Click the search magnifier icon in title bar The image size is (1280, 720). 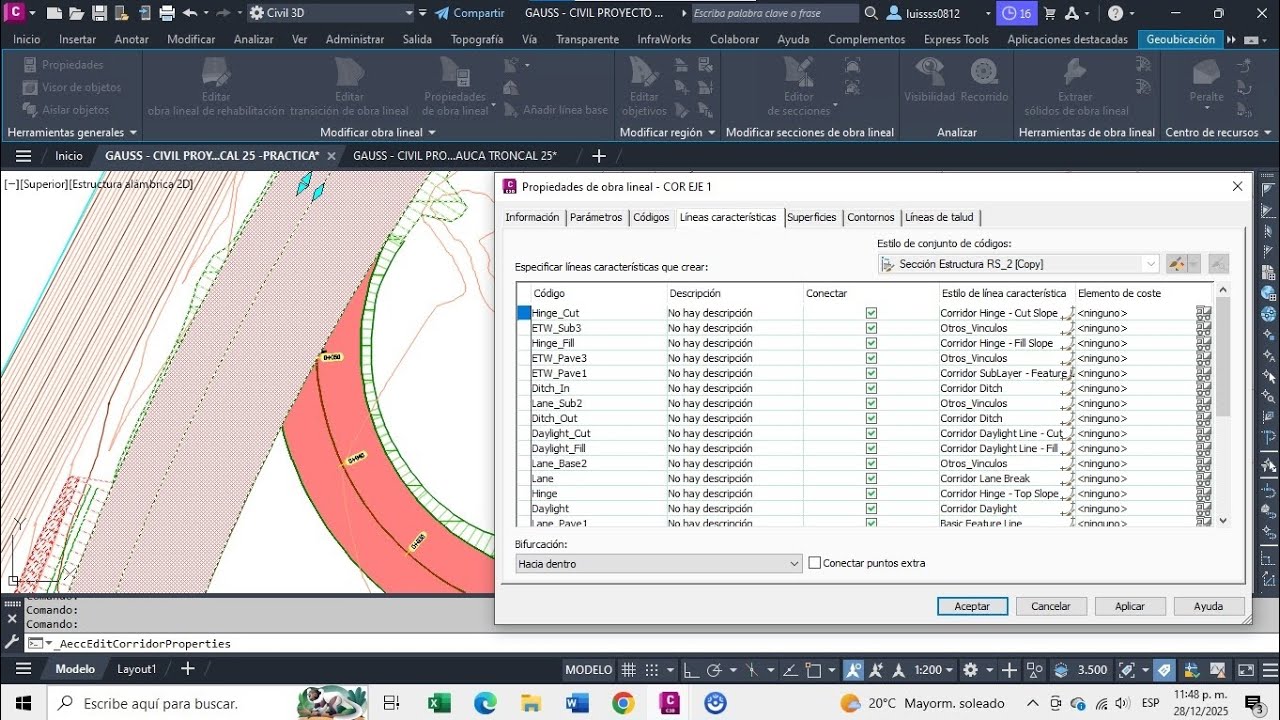(871, 13)
